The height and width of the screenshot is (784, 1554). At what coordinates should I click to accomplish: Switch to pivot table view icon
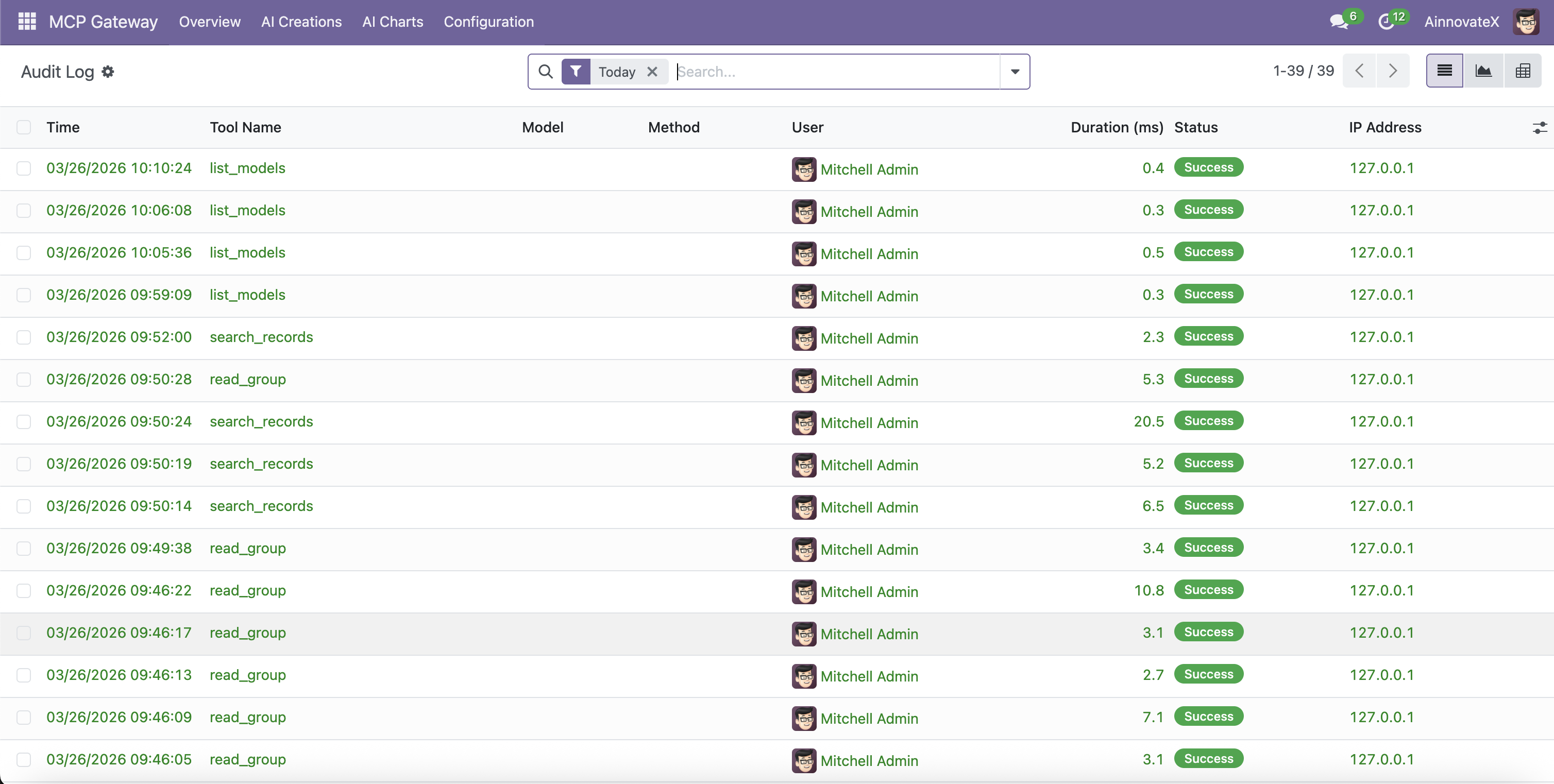(x=1523, y=71)
